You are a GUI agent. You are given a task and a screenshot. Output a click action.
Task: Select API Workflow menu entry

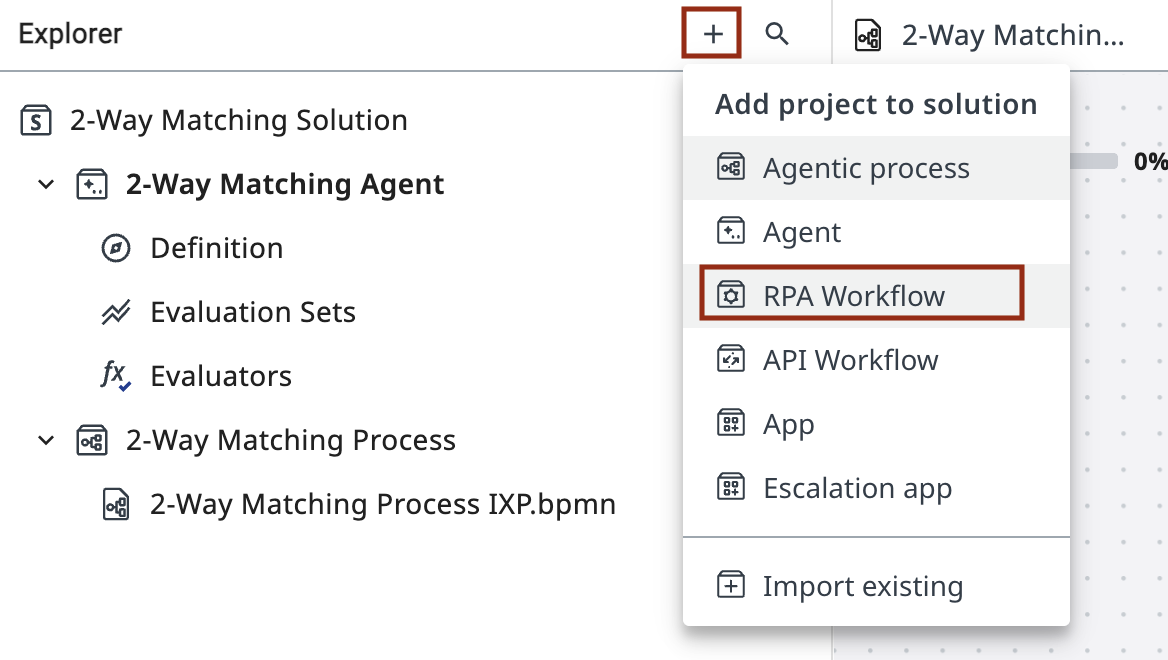pyautogui.click(x=876, y=360)
